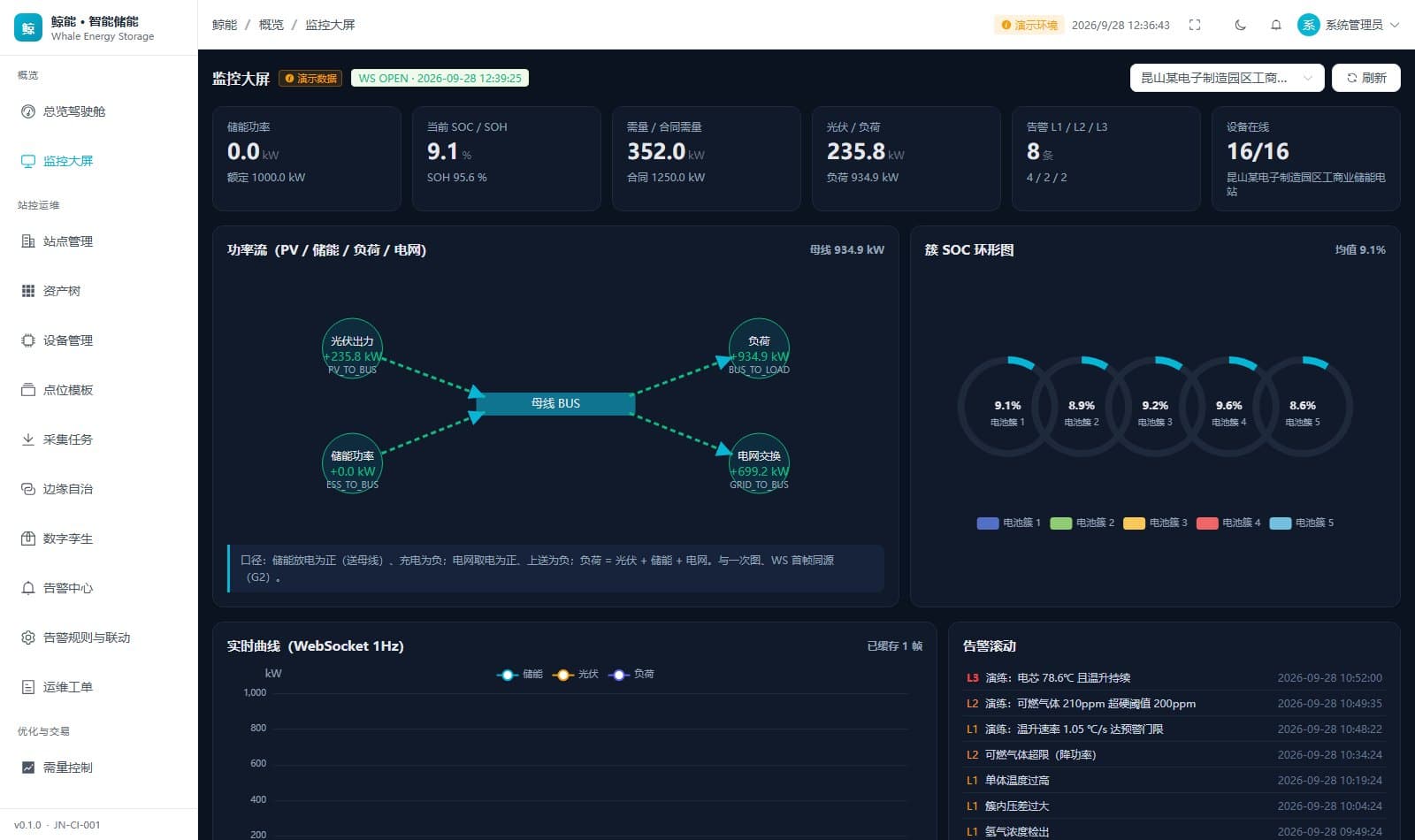
Task: Toggle 电池簇 3 legend swatch
Action: coord(1134,523)
